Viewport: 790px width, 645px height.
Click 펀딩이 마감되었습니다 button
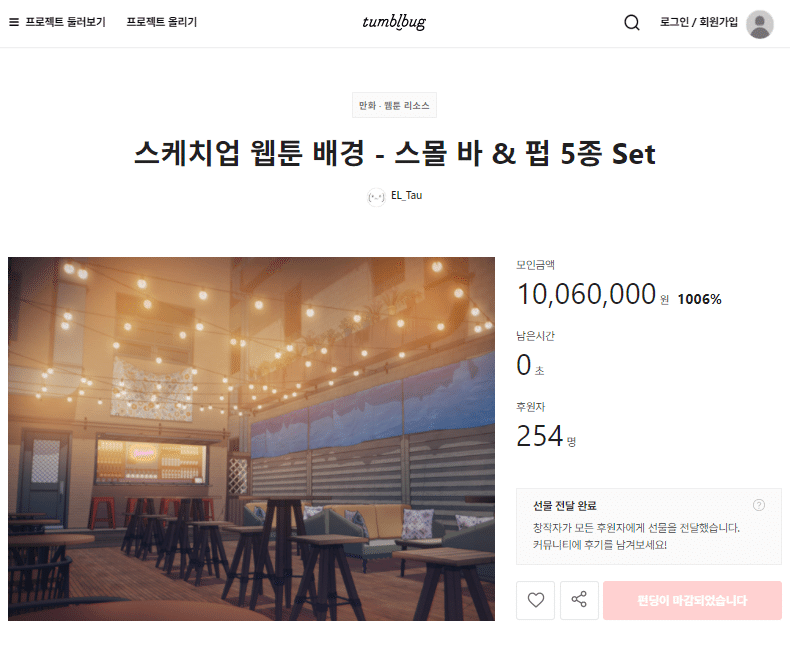click(692, 600)
